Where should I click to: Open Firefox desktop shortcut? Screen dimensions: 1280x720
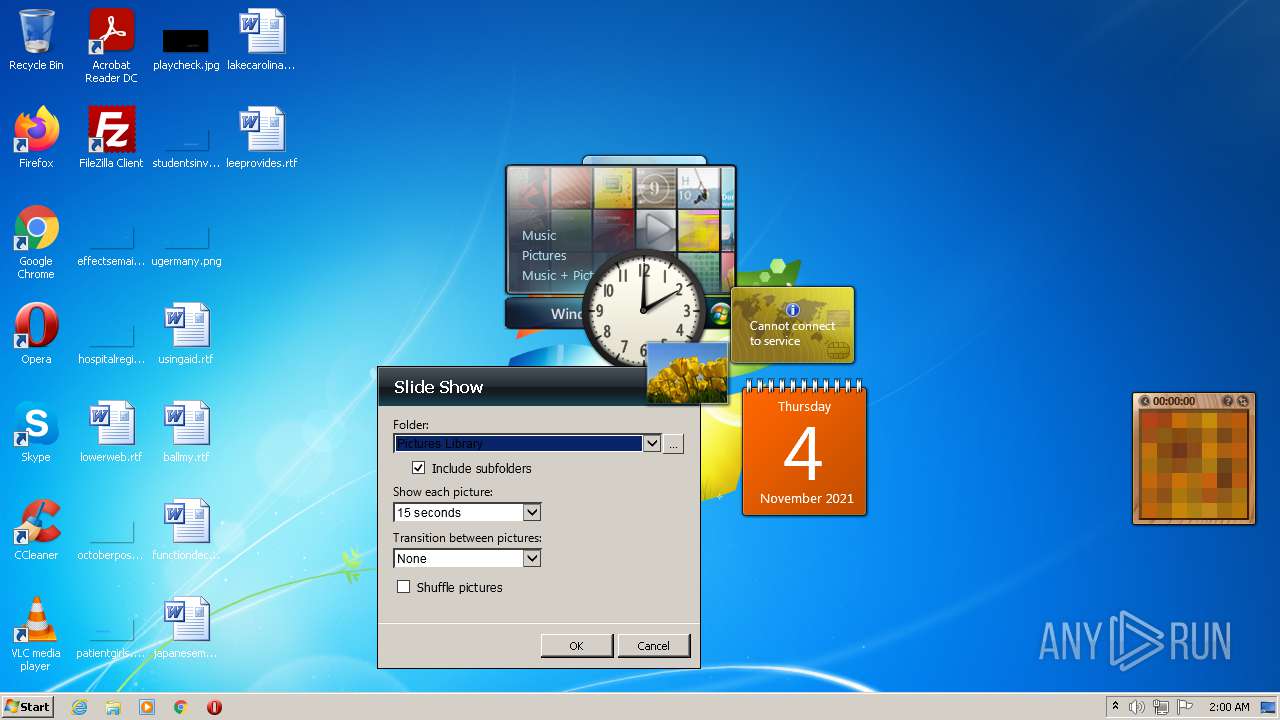point(36,138)
